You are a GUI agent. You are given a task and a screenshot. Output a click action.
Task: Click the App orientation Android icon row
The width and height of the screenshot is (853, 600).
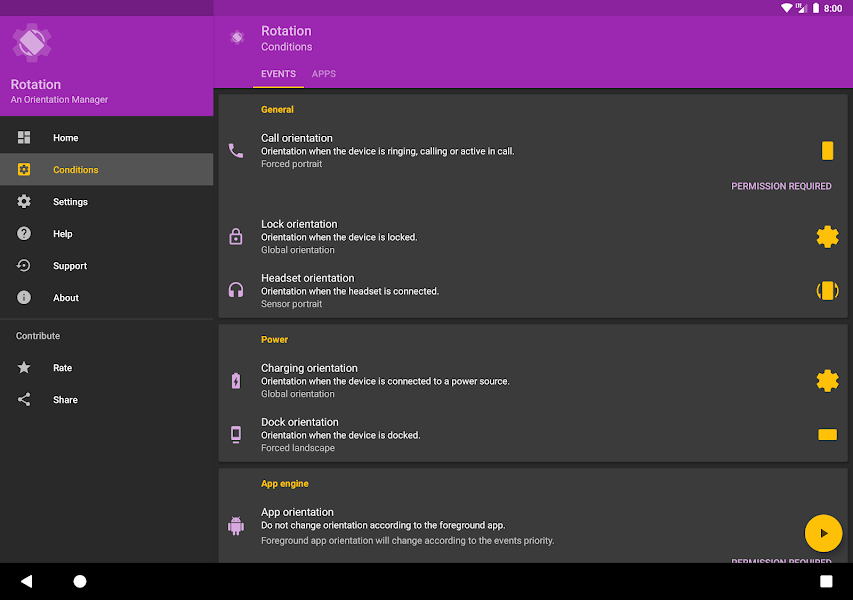coord(533,526)
